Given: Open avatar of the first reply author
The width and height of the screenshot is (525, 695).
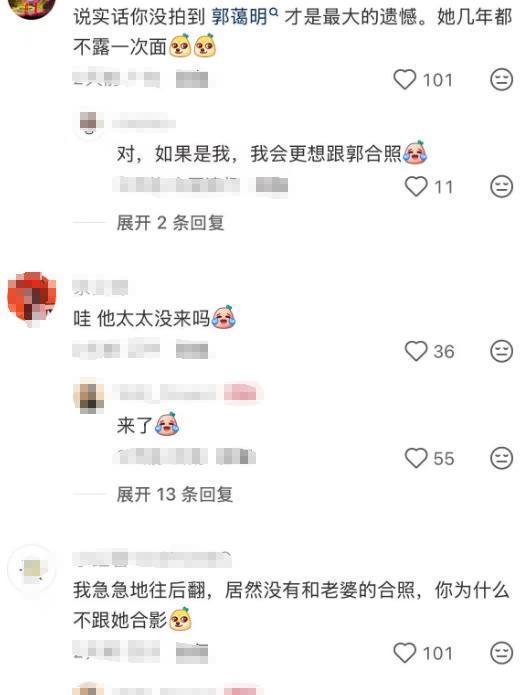Looking at the screenshot, I should tap(89, 122).
